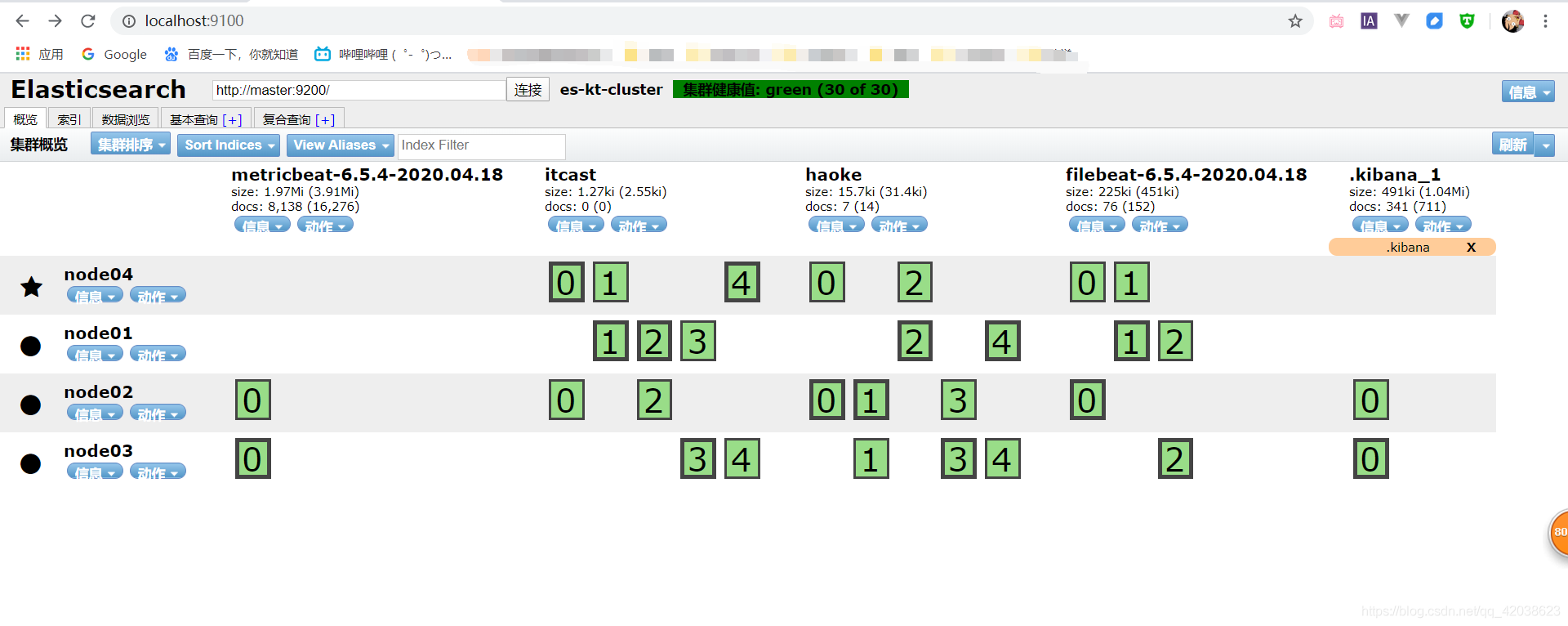Open the Chrome three-dot menu
Viewport: 1568px width, 626px height.
(x=1545, y=21)
